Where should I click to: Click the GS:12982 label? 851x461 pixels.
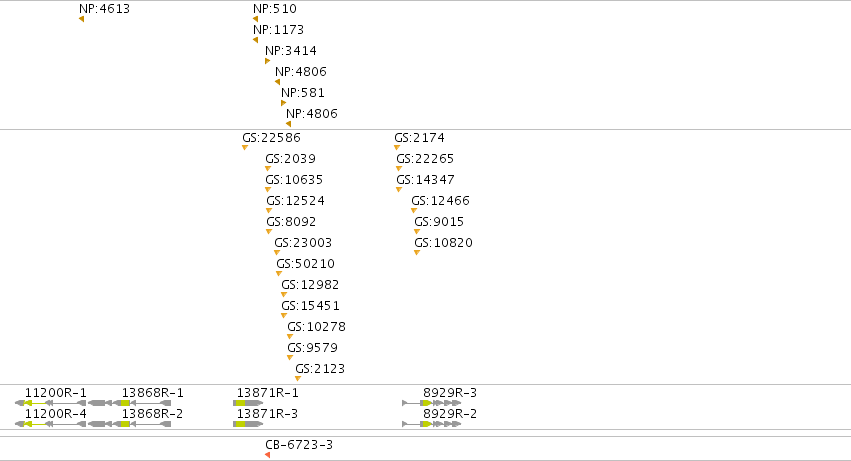[310, 285]
